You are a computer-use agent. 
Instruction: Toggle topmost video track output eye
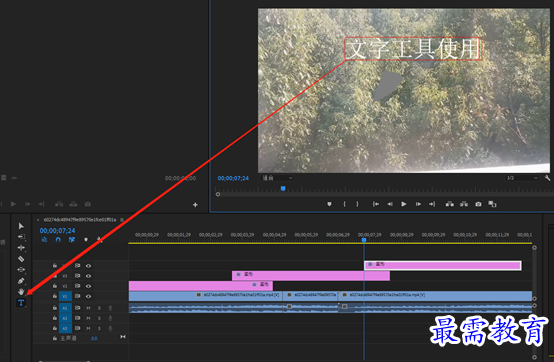coord(88,266)
